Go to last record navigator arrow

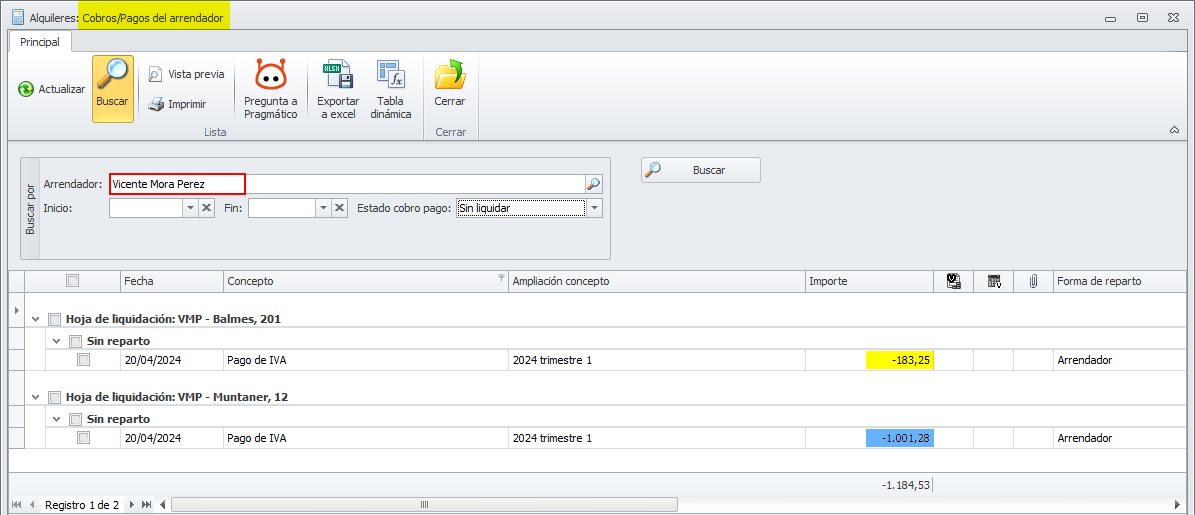146,504
